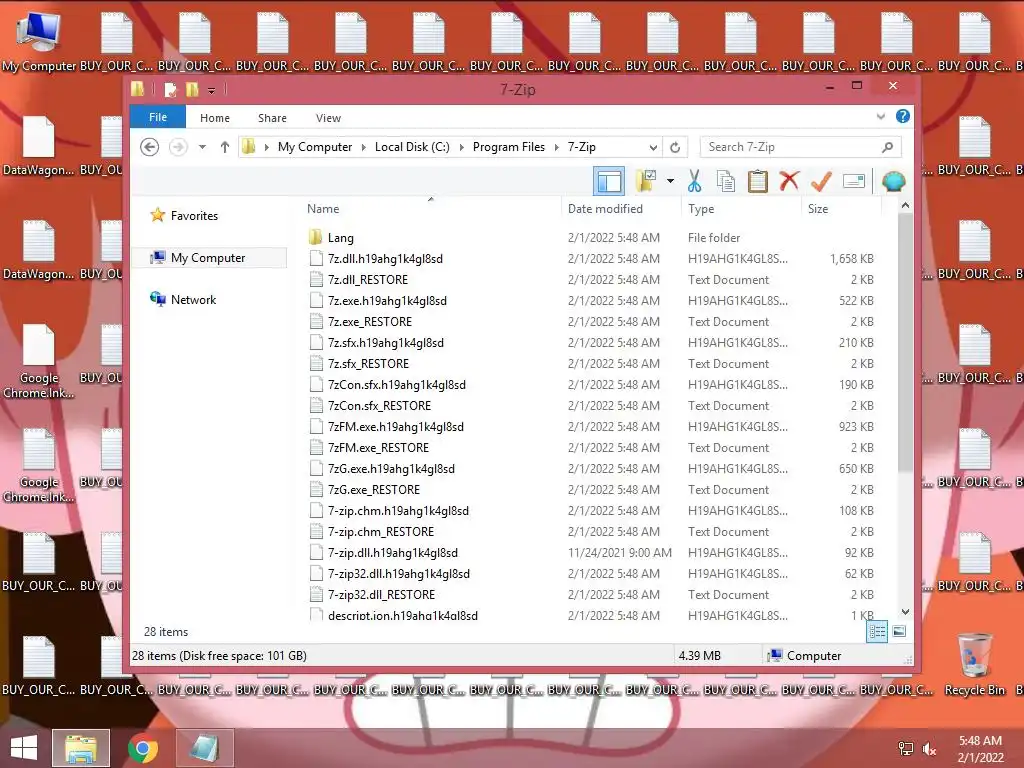Click the shell globe toolbar icon

pos(893,181)
